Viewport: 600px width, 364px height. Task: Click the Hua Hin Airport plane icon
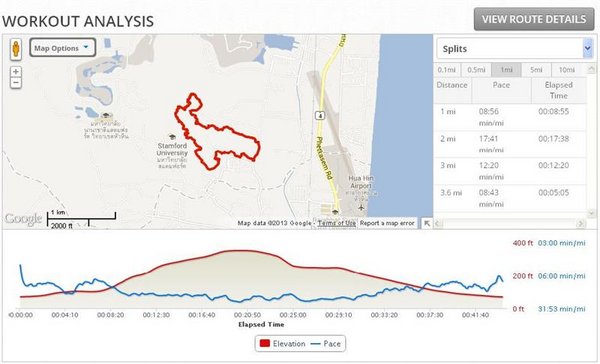(361, 207)
